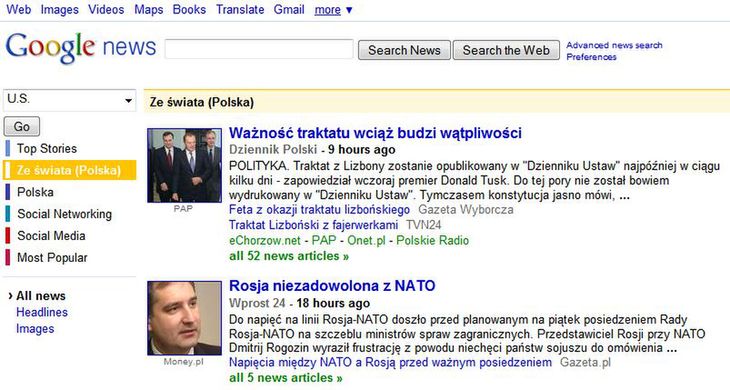Image resolution: width=730 pixels, height=390 pixels.
Task: Click the Ze świata (Polska) section header
Action: click(202, 102)
